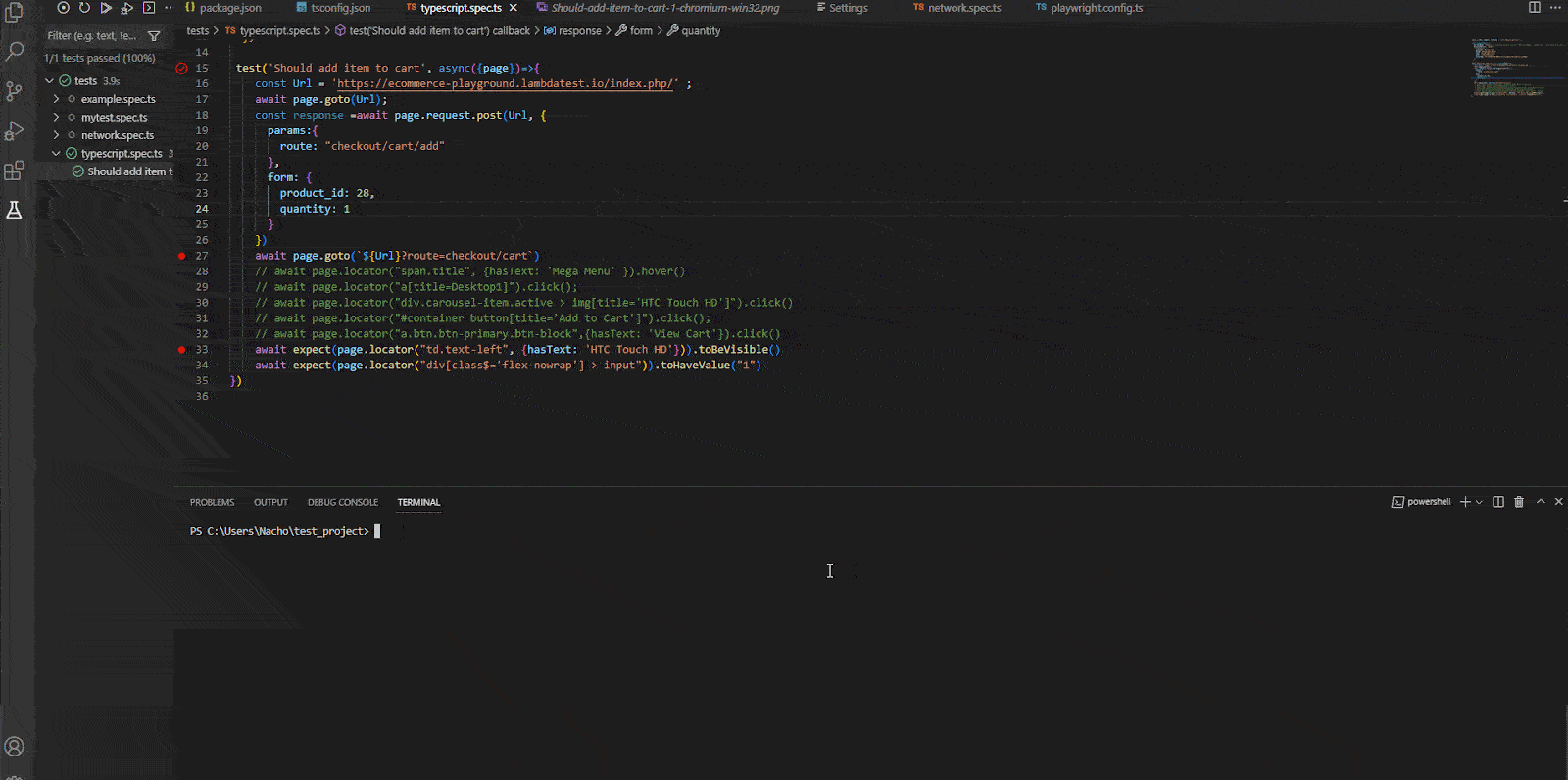
Task: Click the refresh tests icon
Action: pyautogui.click(x=84, y=8)
